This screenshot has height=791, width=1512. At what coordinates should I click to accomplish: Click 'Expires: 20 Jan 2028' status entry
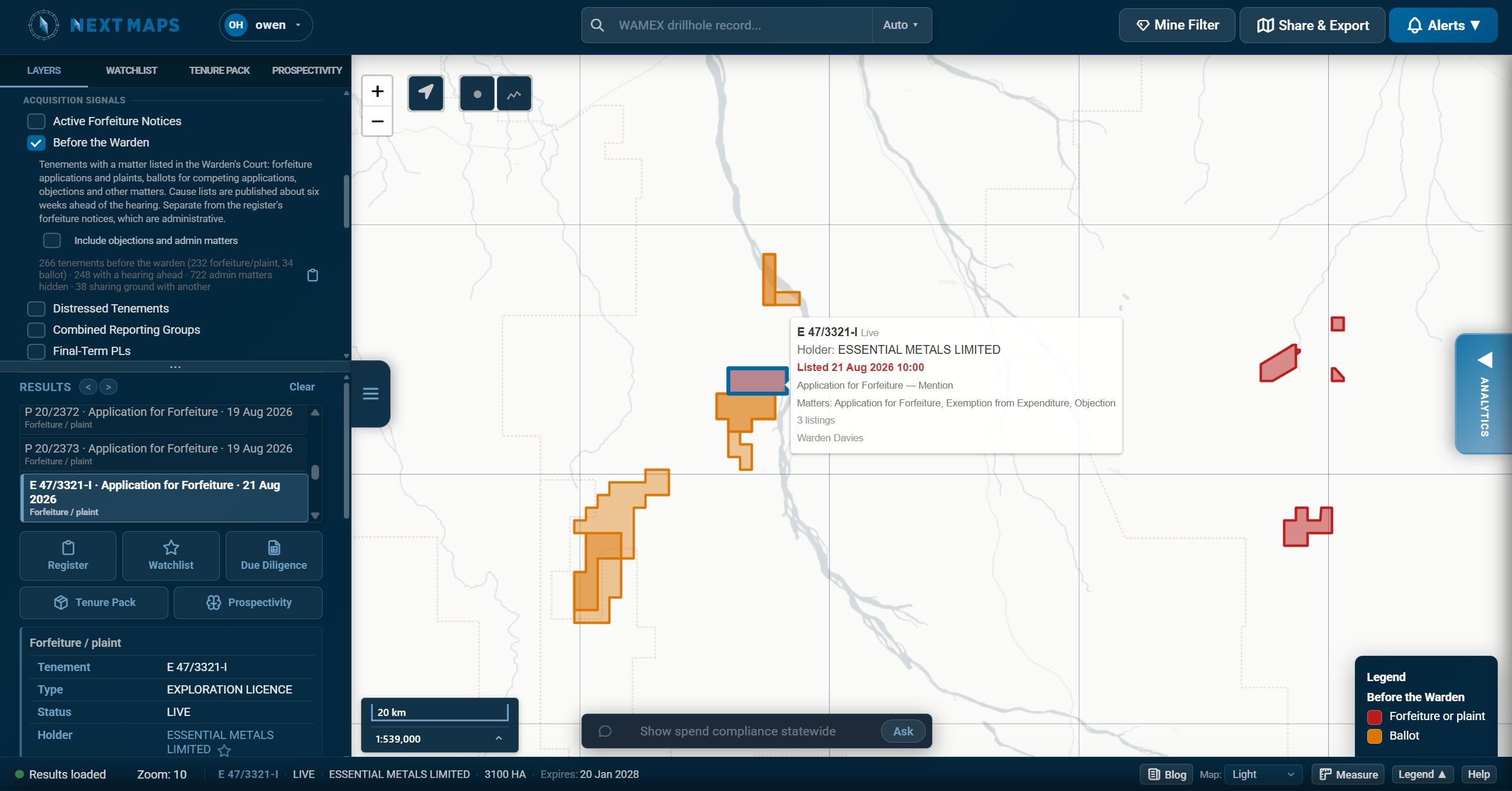pyautogui.click(x=590, y=774)
